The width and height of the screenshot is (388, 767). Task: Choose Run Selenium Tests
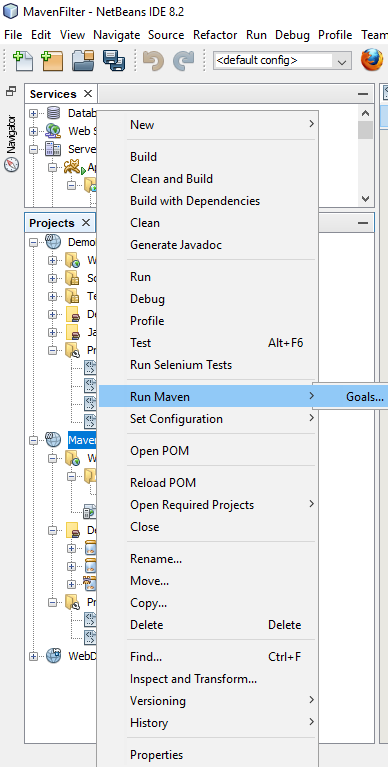[208, 365]
